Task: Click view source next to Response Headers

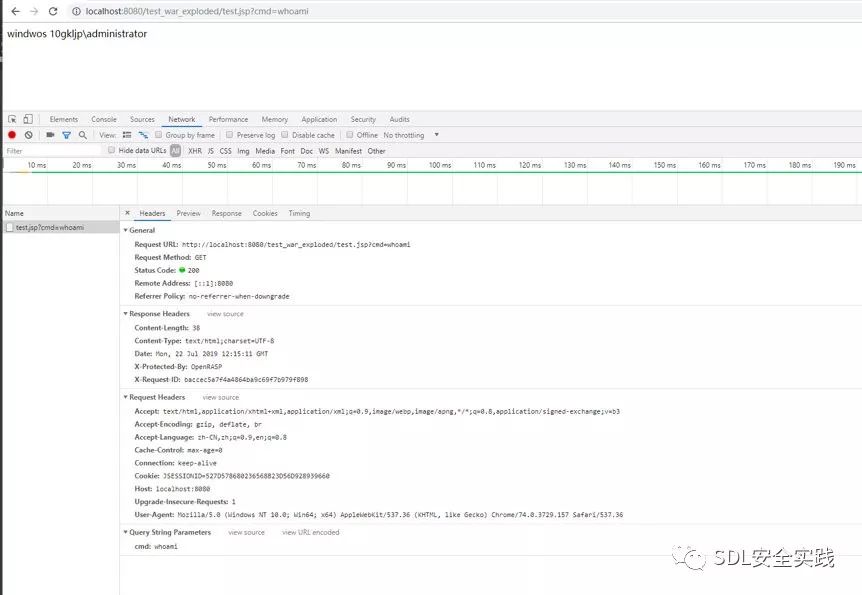Action: point(224,313)
